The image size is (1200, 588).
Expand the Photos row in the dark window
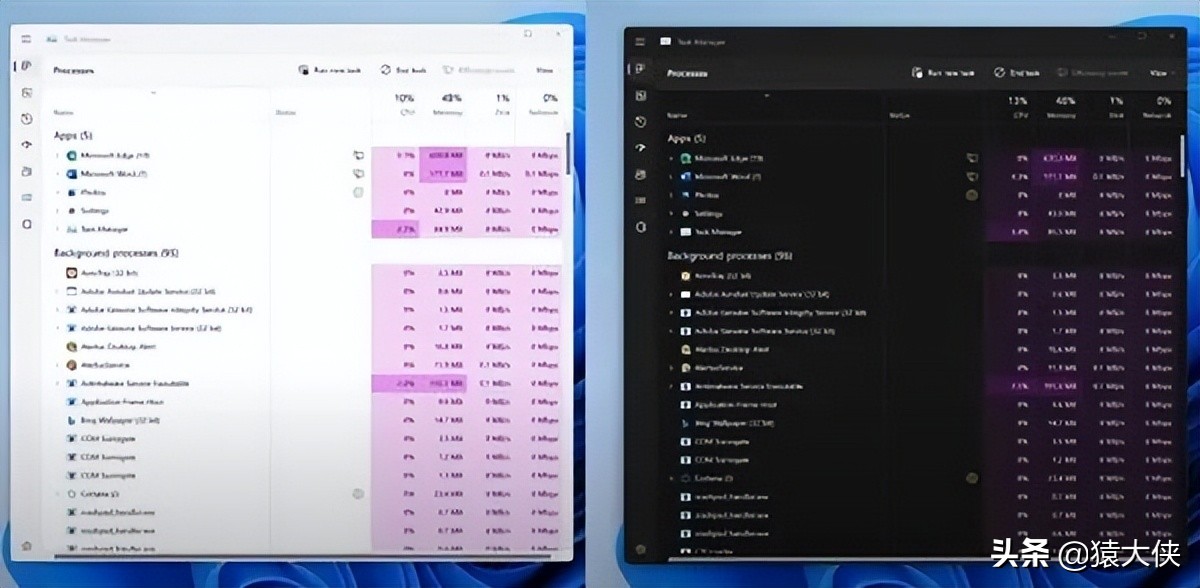click(671, 195)
